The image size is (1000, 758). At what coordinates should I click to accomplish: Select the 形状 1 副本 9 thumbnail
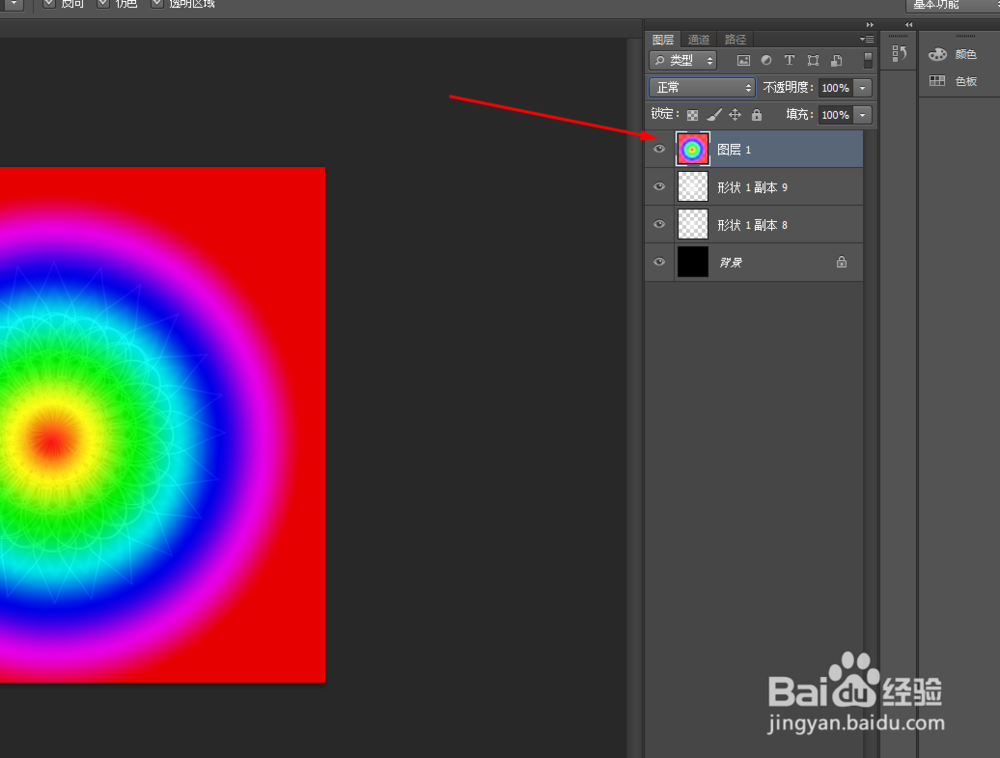693,187
